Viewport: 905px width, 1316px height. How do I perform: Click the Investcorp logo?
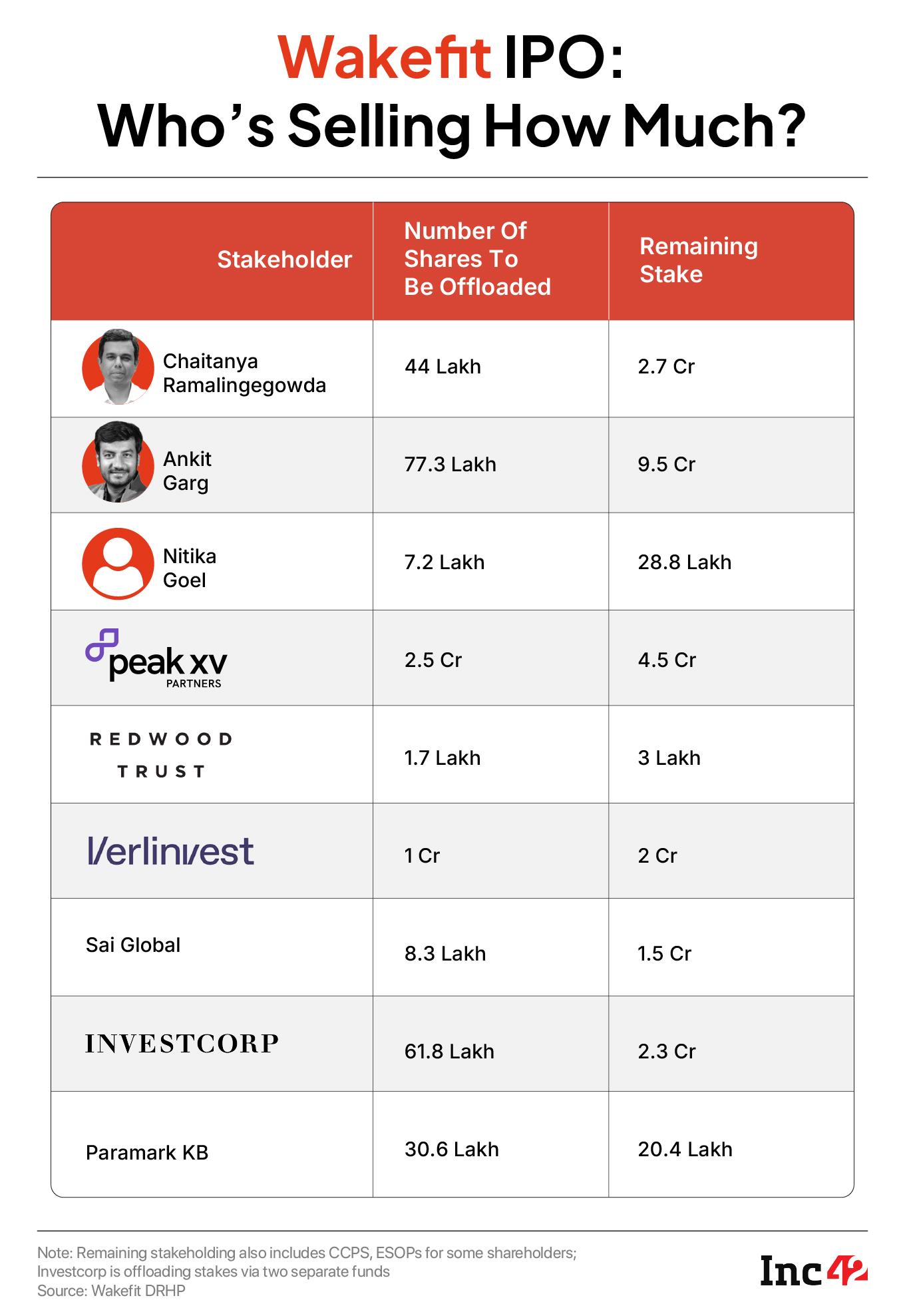pos(182,1044)
